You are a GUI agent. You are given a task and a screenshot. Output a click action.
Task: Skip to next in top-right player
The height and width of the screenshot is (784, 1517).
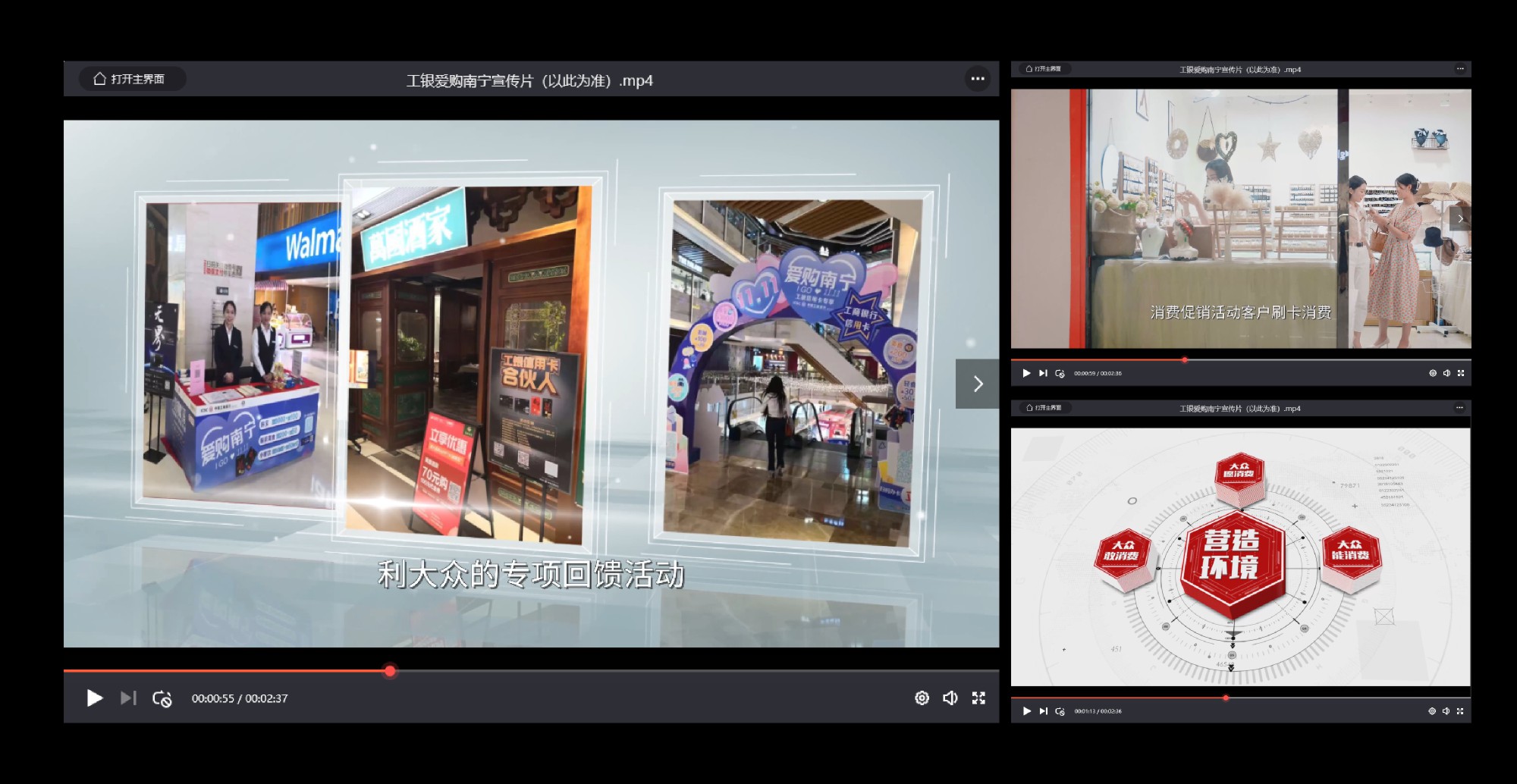1043,373
